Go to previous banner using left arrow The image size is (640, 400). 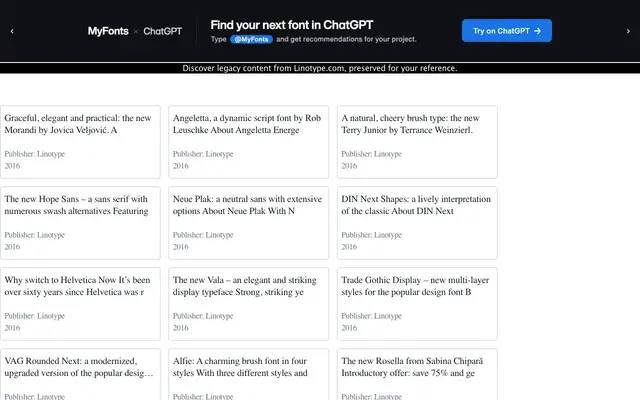pyautogui.click(x=12, y=31)
